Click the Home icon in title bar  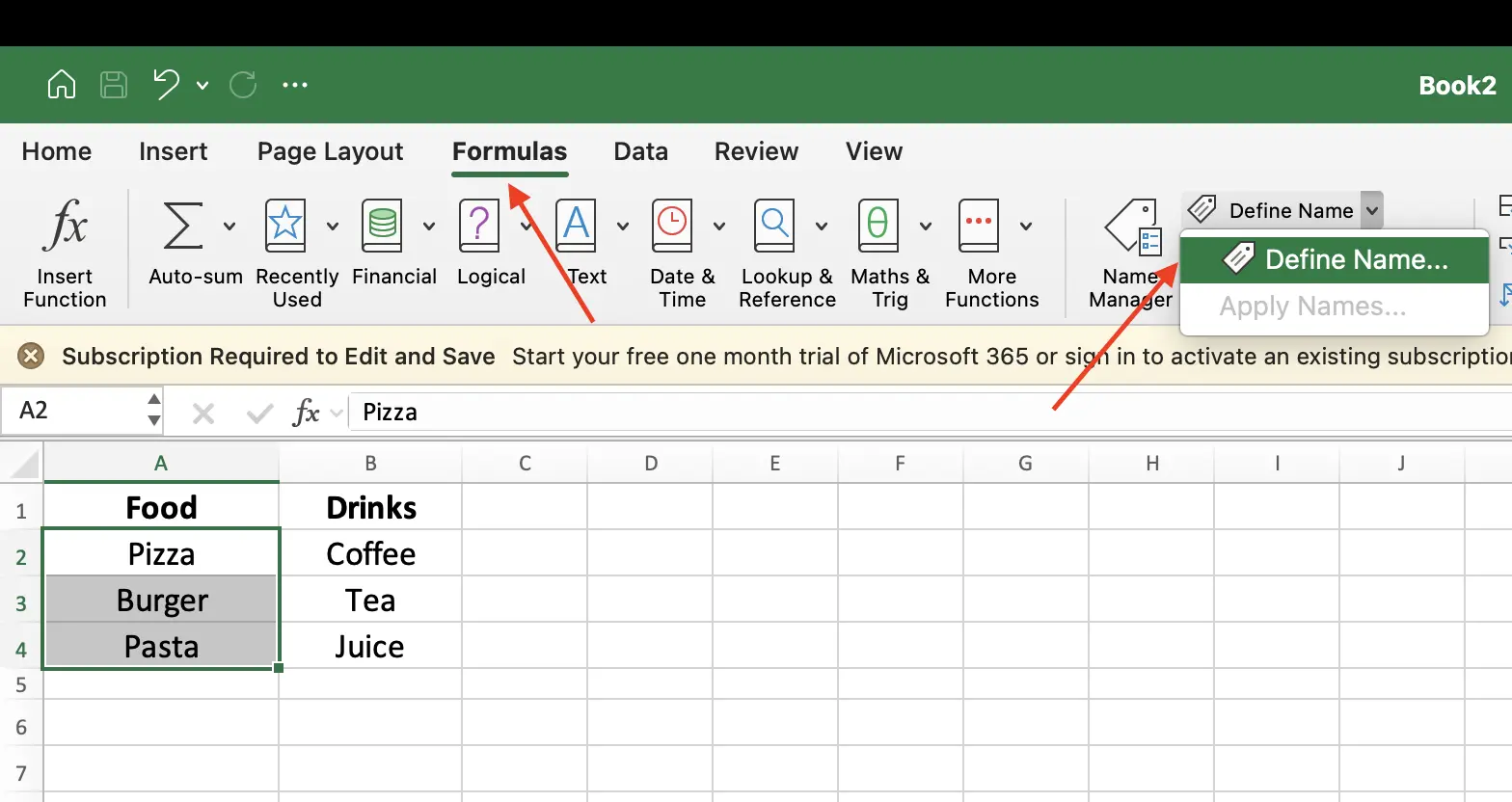[x=62, y=85]
